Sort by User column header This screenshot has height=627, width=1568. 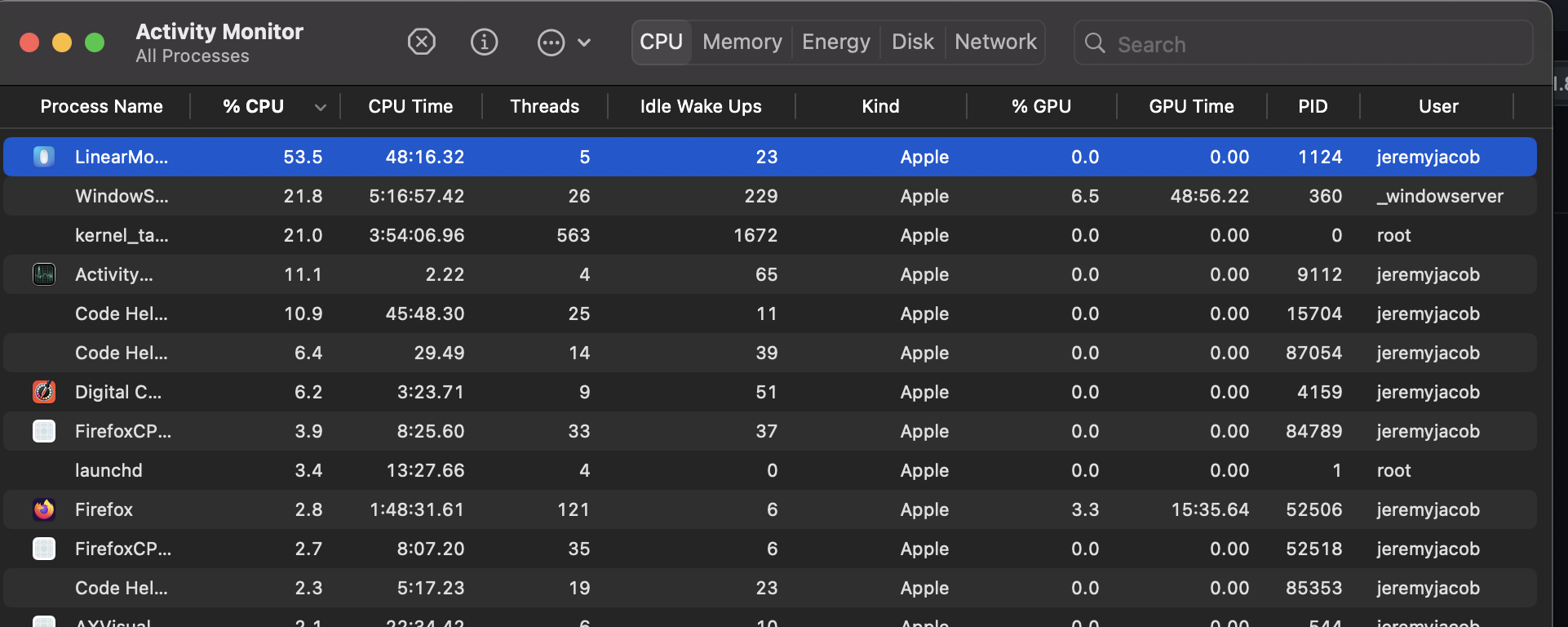1438,106
